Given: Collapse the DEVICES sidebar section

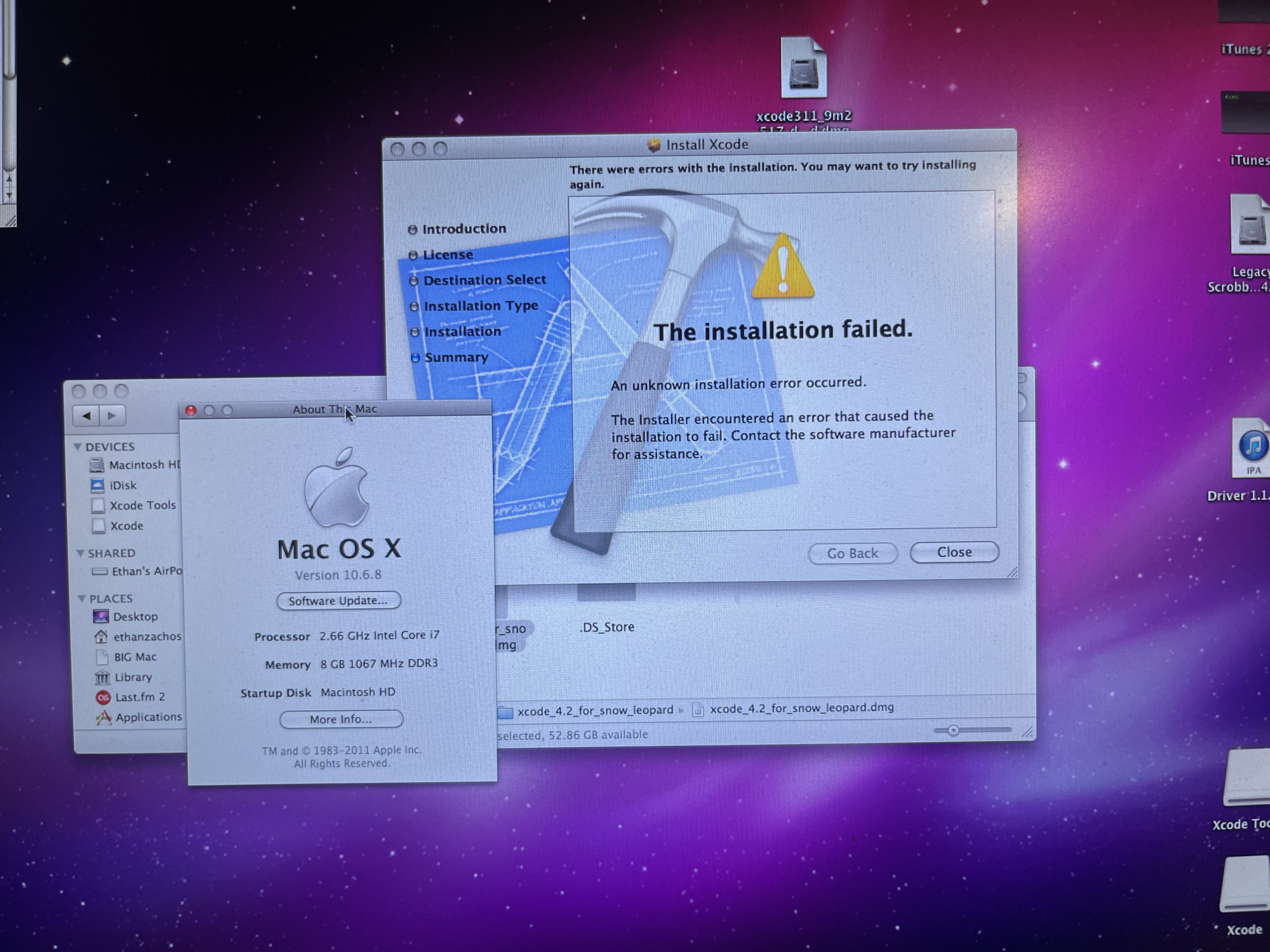Looking at the screenshot, I should pos(78,447).
